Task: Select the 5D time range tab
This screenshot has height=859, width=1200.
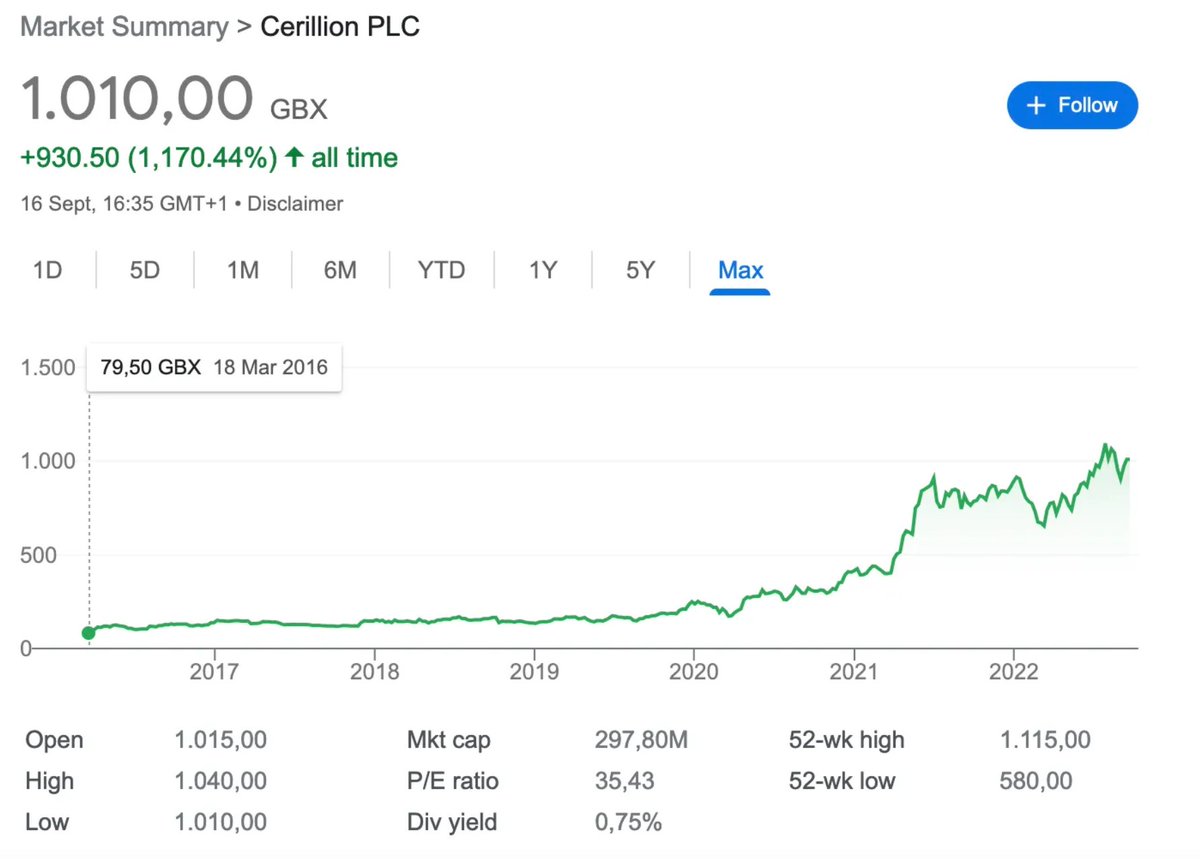Action: 145,270
